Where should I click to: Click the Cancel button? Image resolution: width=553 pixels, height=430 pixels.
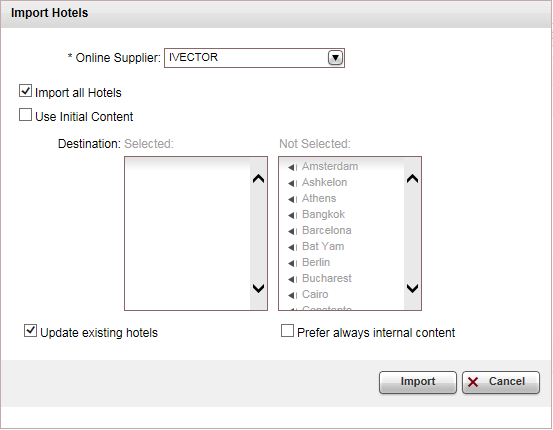pyautogui.click(x=501, y=382)
